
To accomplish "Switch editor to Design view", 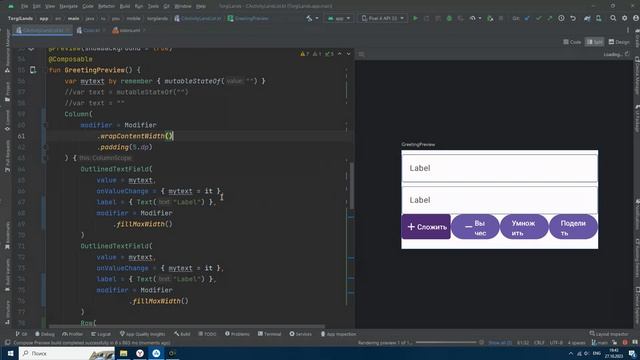I will 619,42.
